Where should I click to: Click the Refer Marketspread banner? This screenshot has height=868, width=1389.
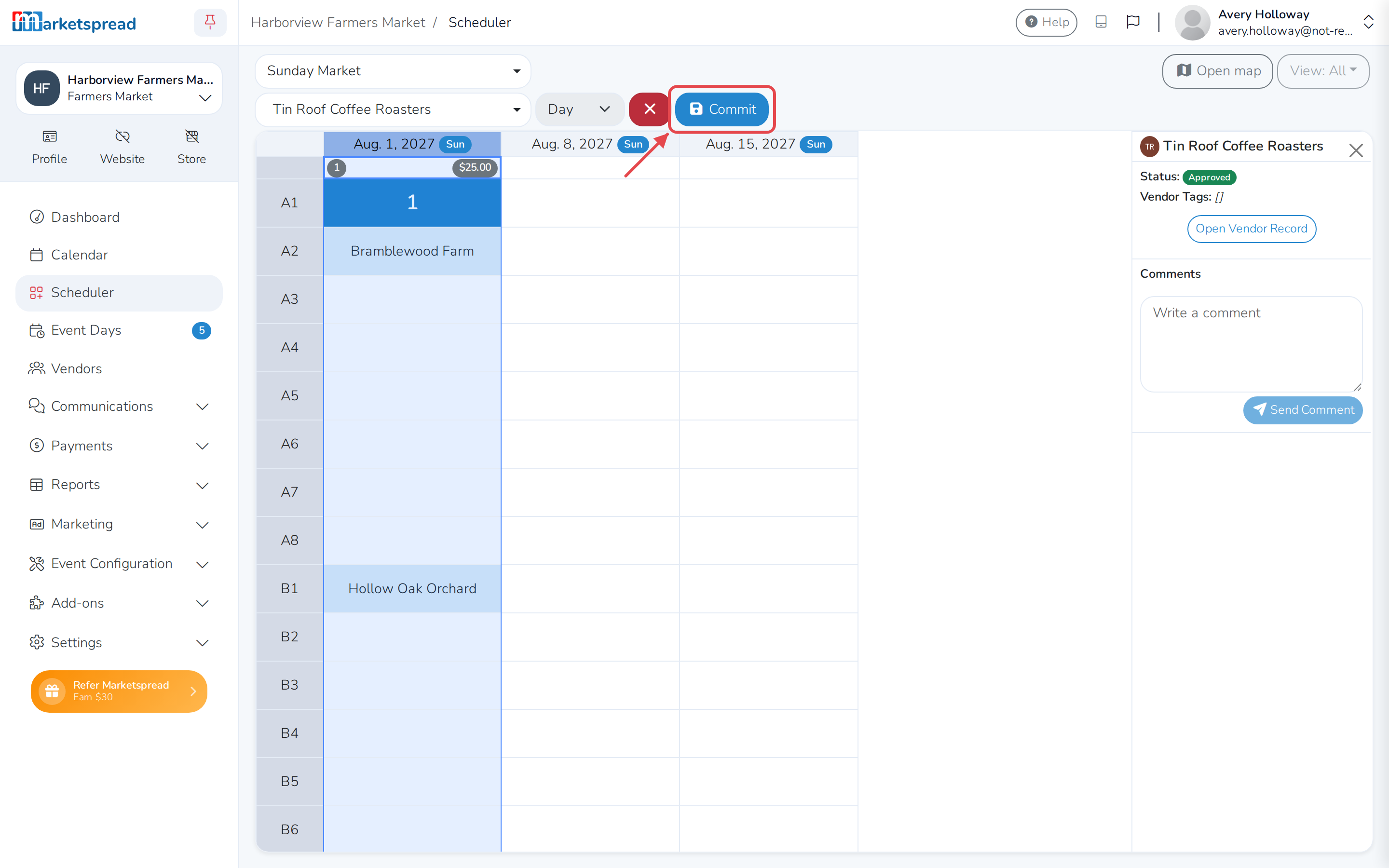(x=119, y=691)
